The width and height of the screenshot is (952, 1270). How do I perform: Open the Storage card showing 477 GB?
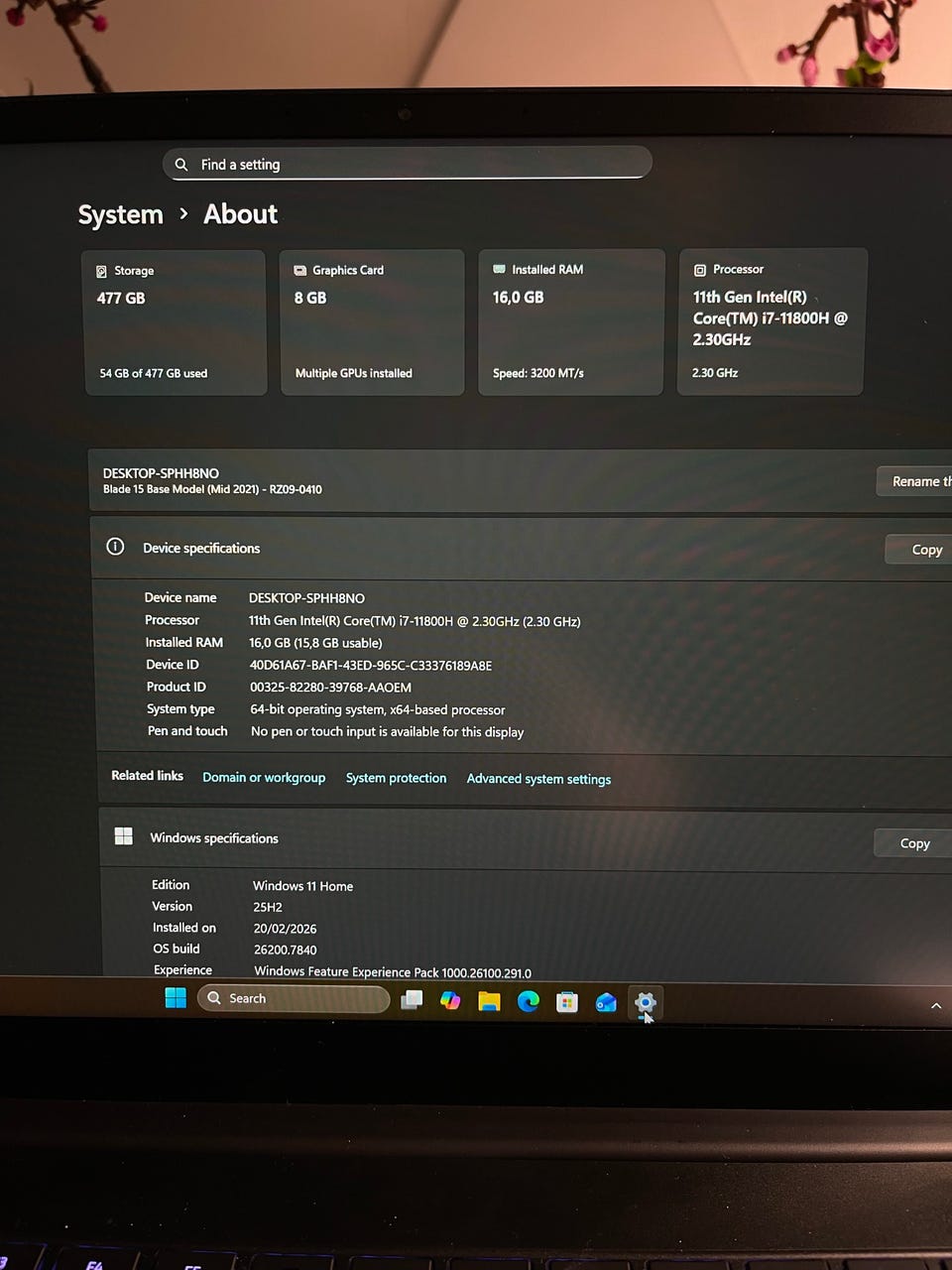click(176, 322)
